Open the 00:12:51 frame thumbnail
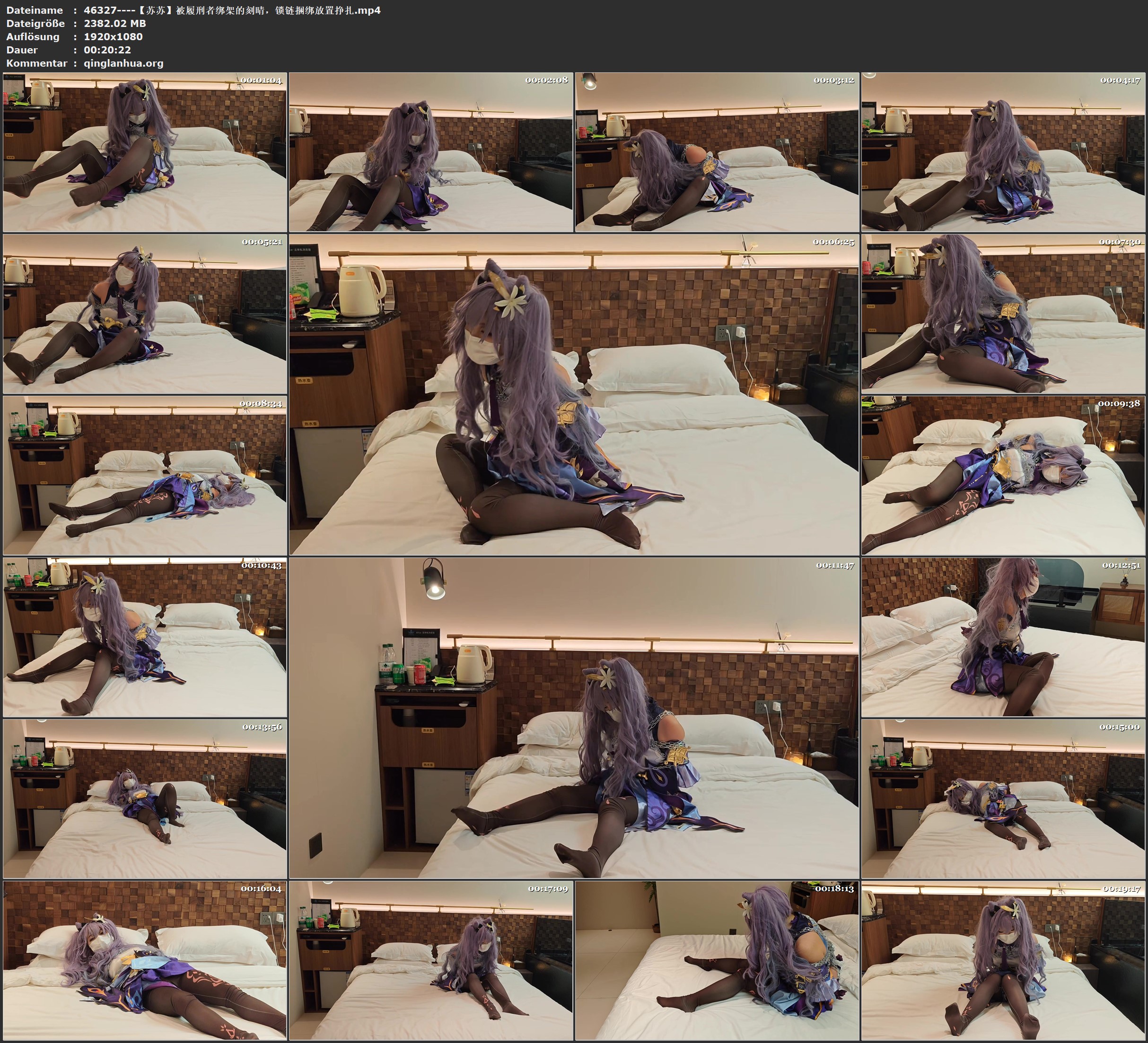The height and width of the screenshot is (1043, 1148). point(1003,637)
